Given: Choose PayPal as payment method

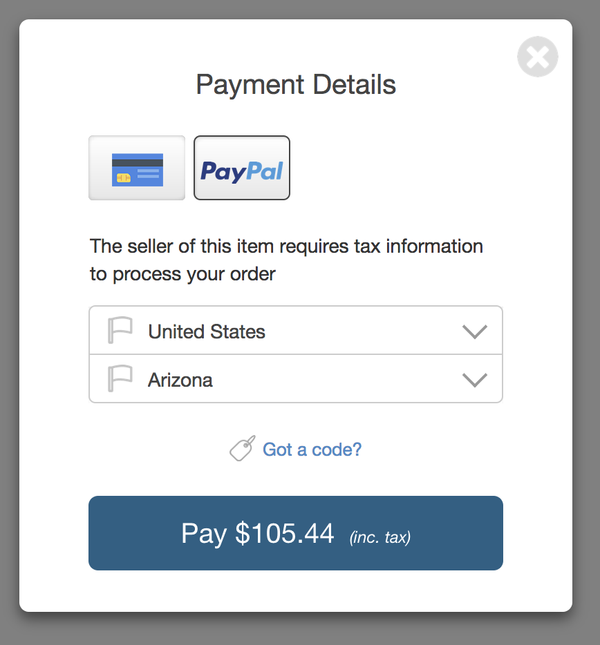Looking at the screenshot, I should tap(242, 168).
